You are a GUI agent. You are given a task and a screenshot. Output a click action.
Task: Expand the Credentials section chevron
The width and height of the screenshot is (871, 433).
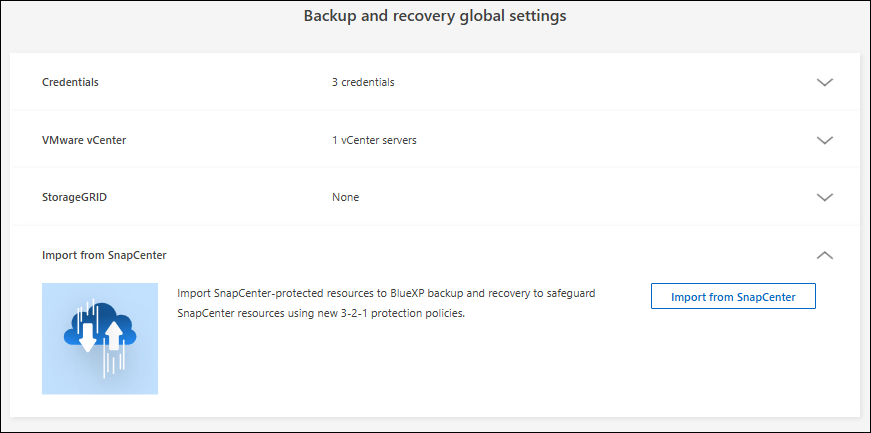coord(824,82)
